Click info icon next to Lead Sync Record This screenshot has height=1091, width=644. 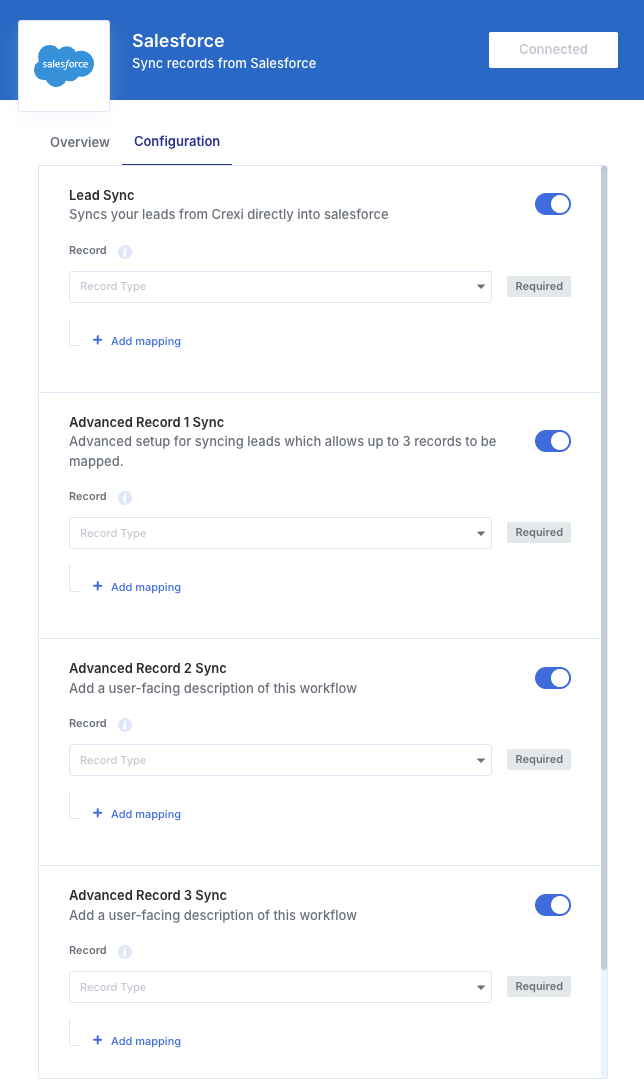tap(125, 252)
